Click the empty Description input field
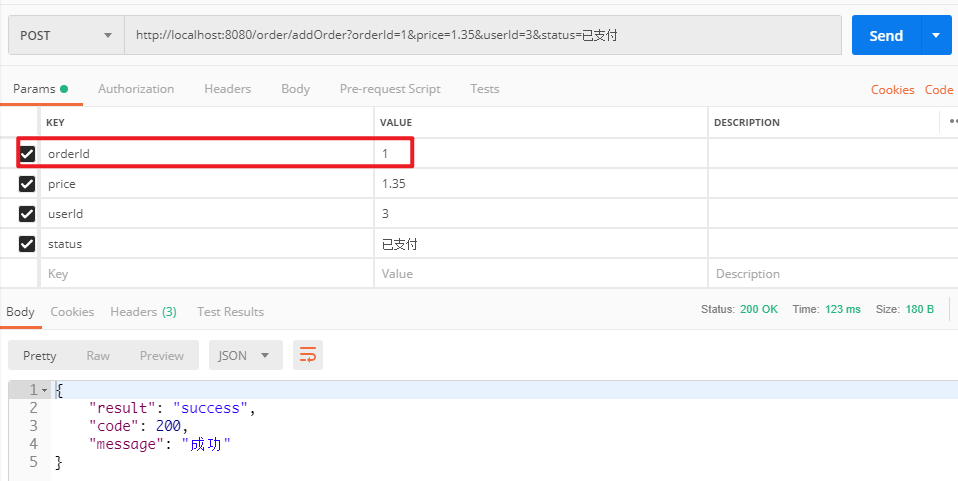 pos(833,274)
